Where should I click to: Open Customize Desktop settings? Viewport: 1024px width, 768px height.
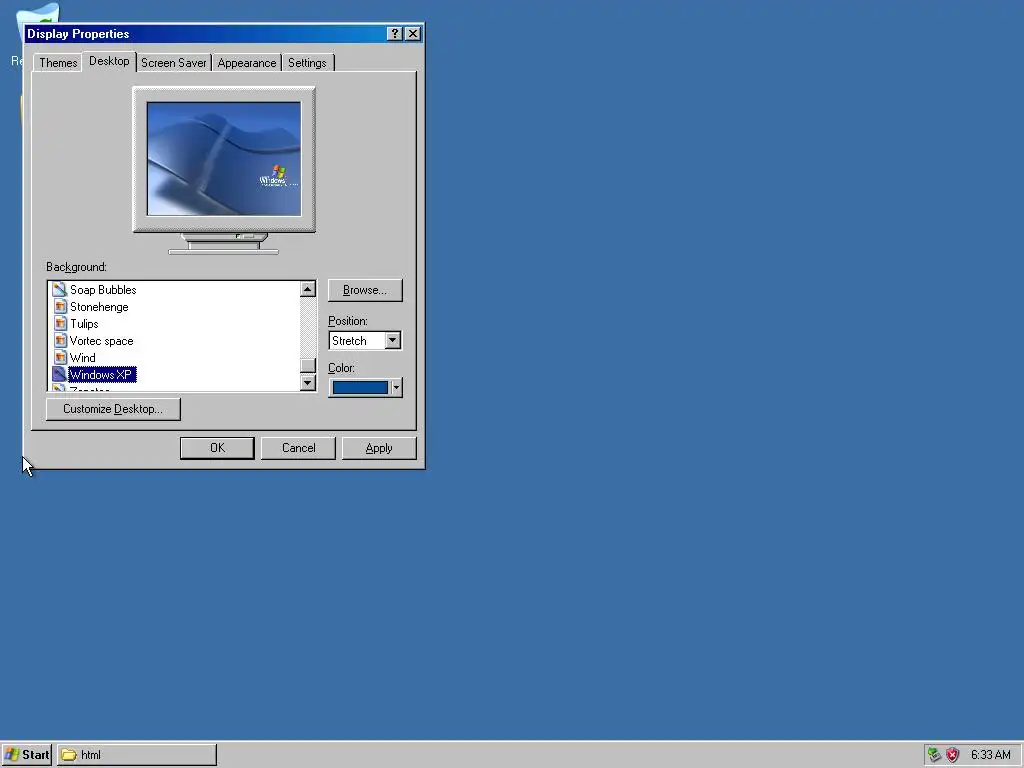click(x=113, y=409)
